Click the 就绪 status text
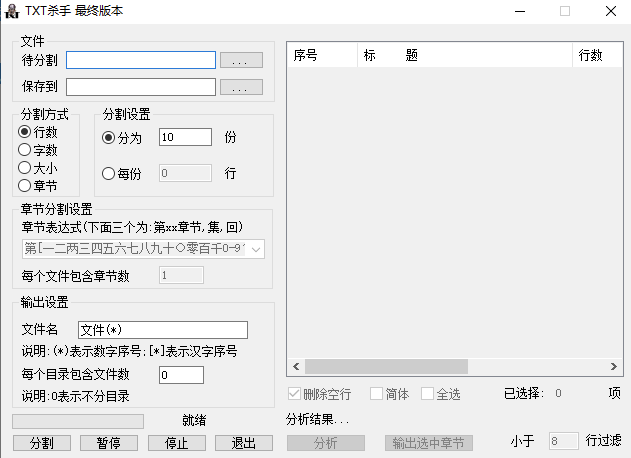631x458 pixels. [194, 420]
